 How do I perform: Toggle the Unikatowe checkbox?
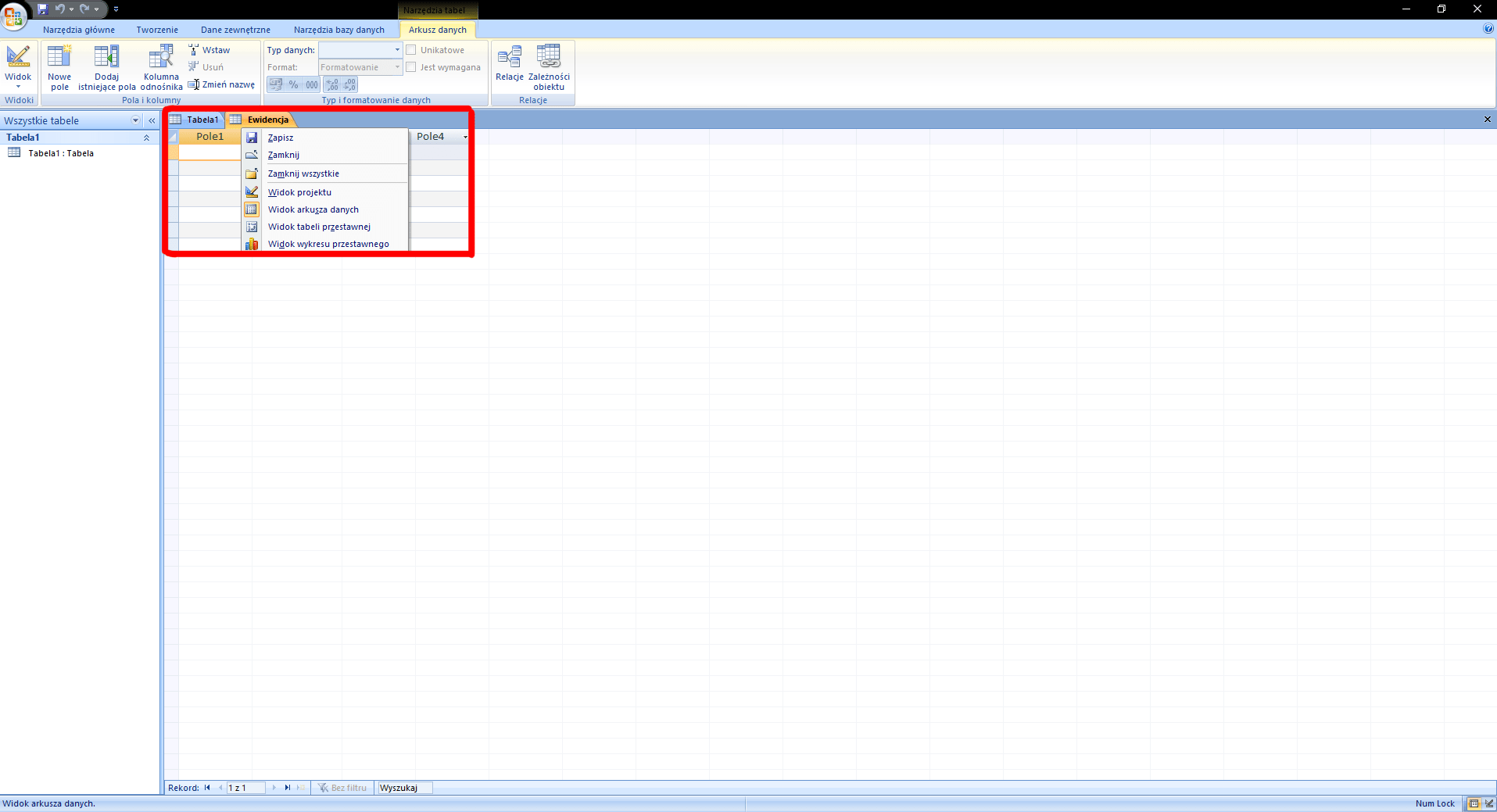tap(411, 50)
